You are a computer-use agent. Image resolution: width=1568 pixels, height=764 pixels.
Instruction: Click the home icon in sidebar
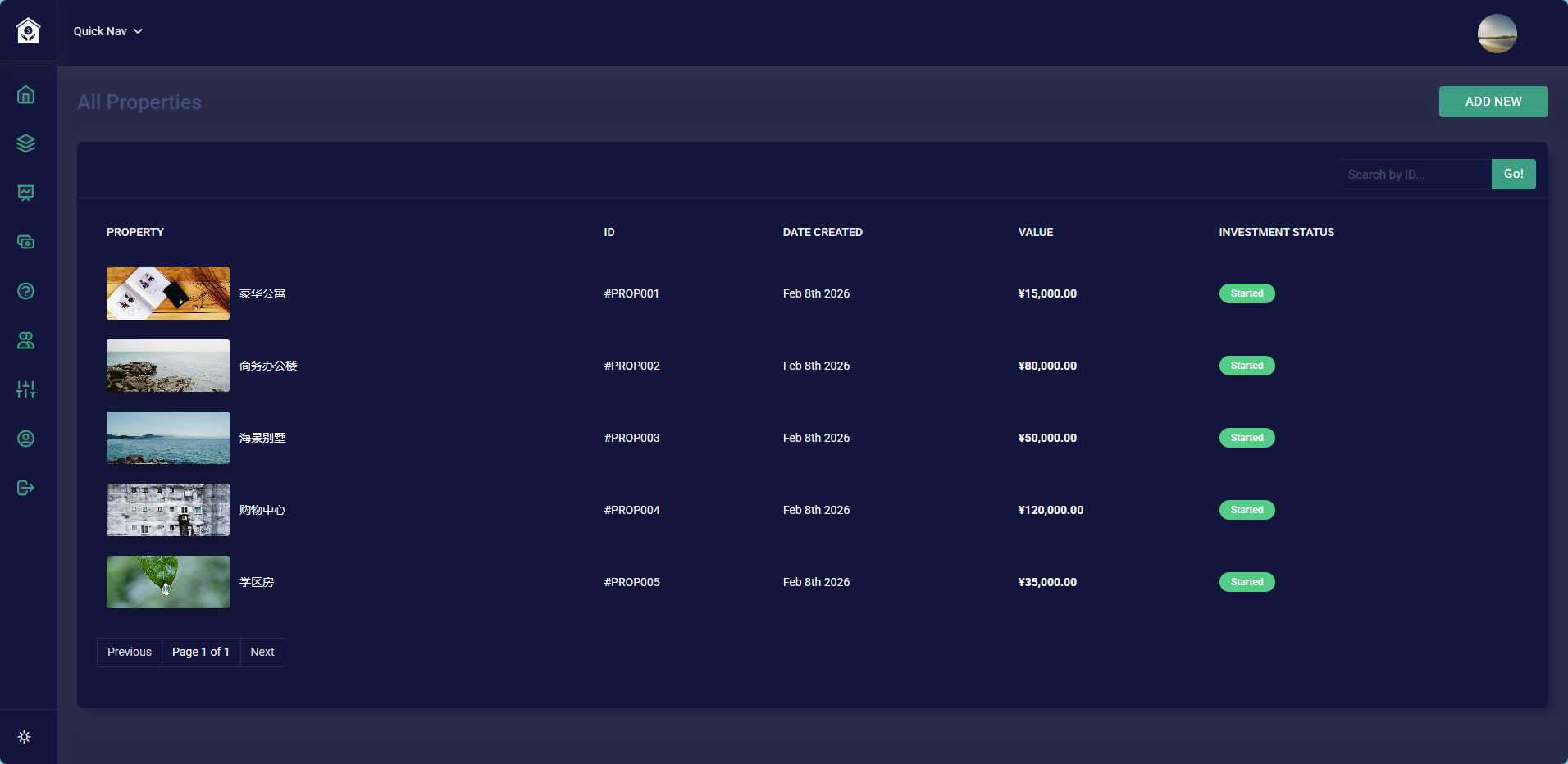(x=26, y=95)
